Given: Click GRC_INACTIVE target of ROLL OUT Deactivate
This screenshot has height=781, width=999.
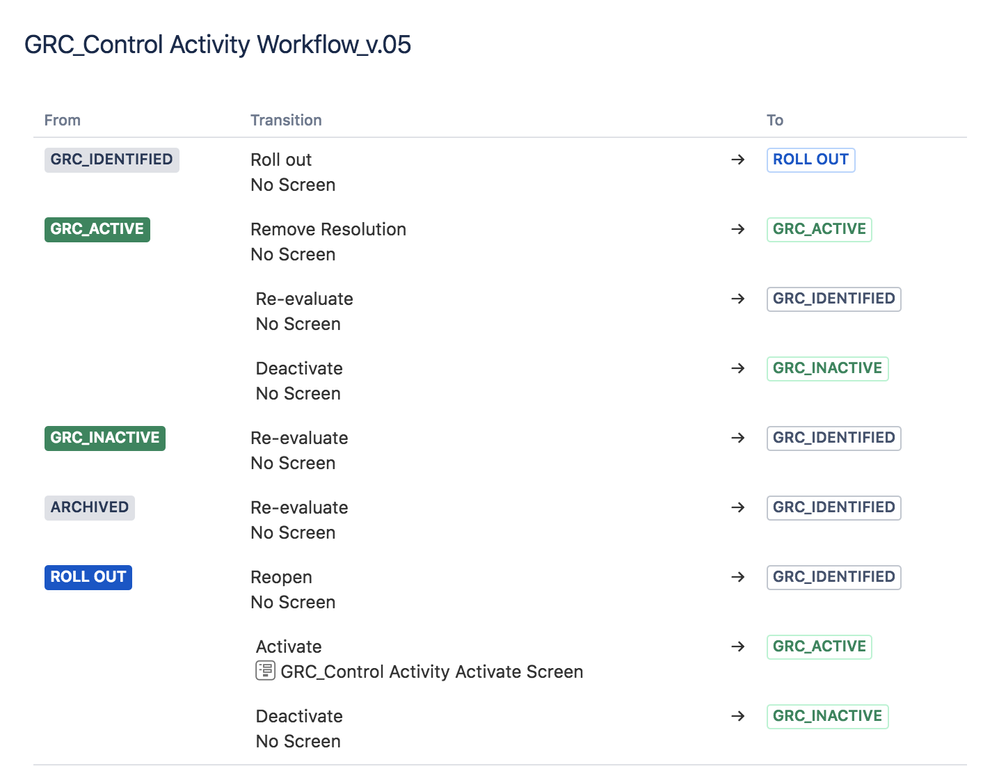Looking at the screenshot, I should tap(827, 716).
